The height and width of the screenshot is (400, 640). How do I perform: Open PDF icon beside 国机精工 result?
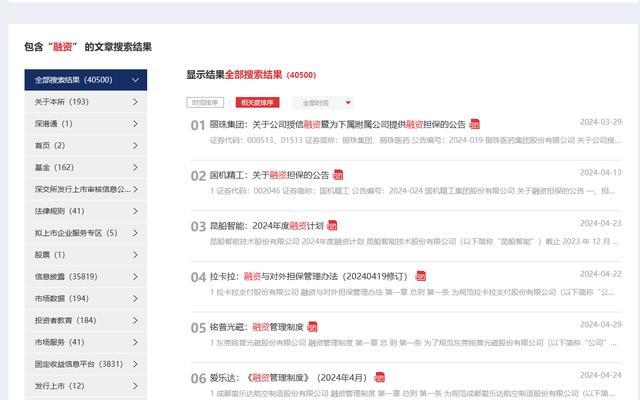338,175
